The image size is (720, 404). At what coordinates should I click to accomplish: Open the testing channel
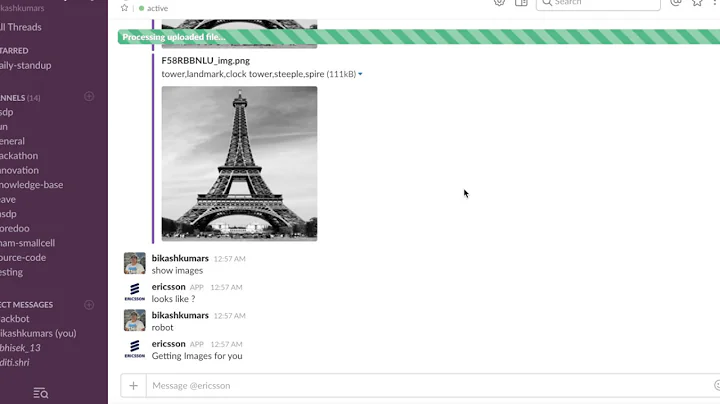[11, 272]
